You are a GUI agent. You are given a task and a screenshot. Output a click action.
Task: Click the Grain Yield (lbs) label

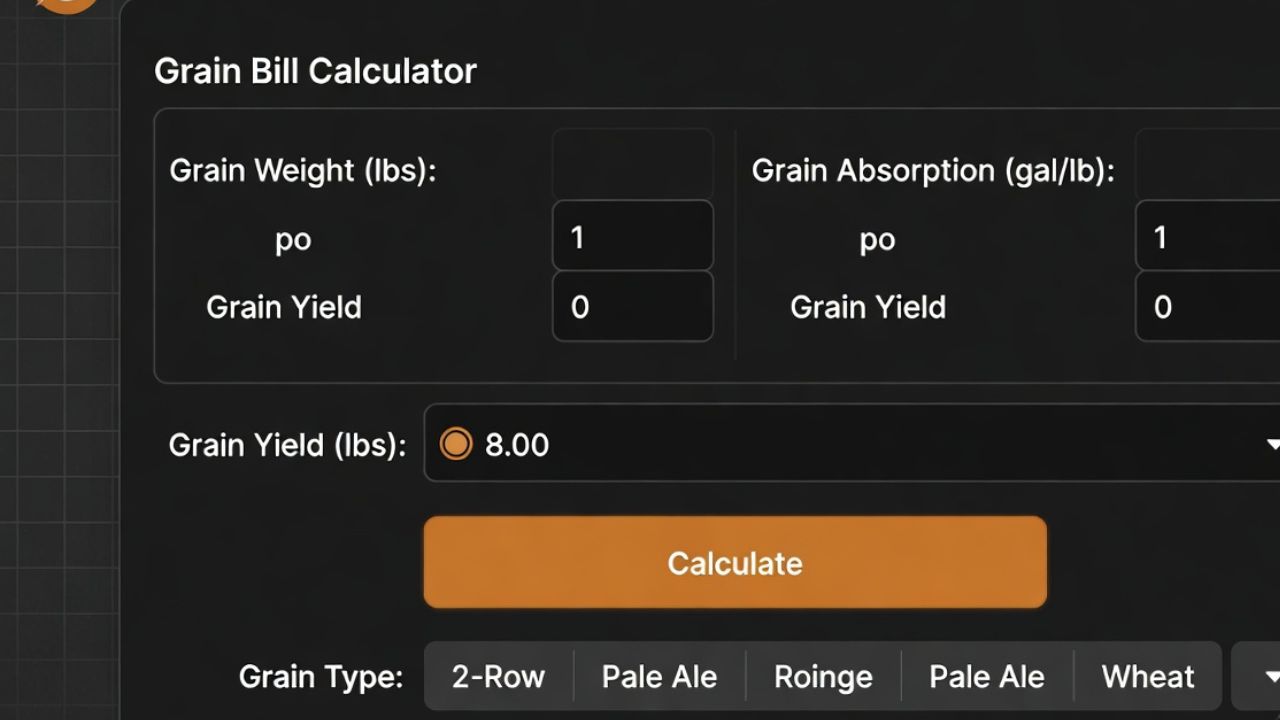pos(287,444)
